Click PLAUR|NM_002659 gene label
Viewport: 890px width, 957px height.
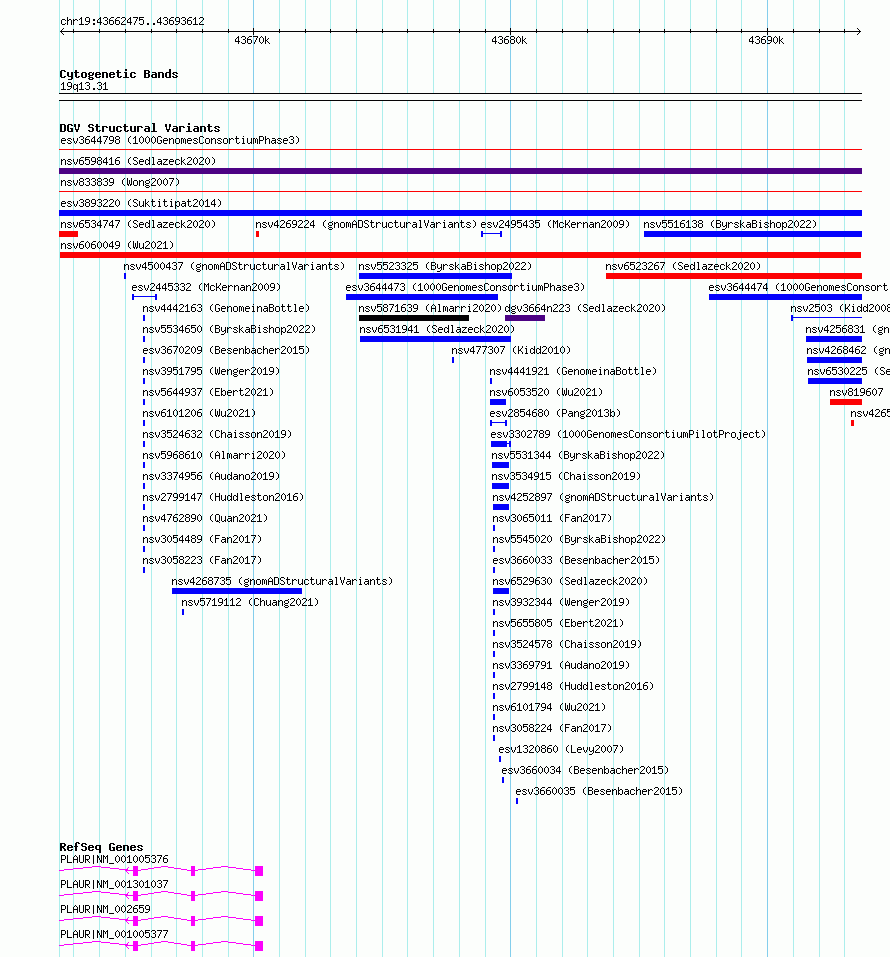(x=105, y=910)
